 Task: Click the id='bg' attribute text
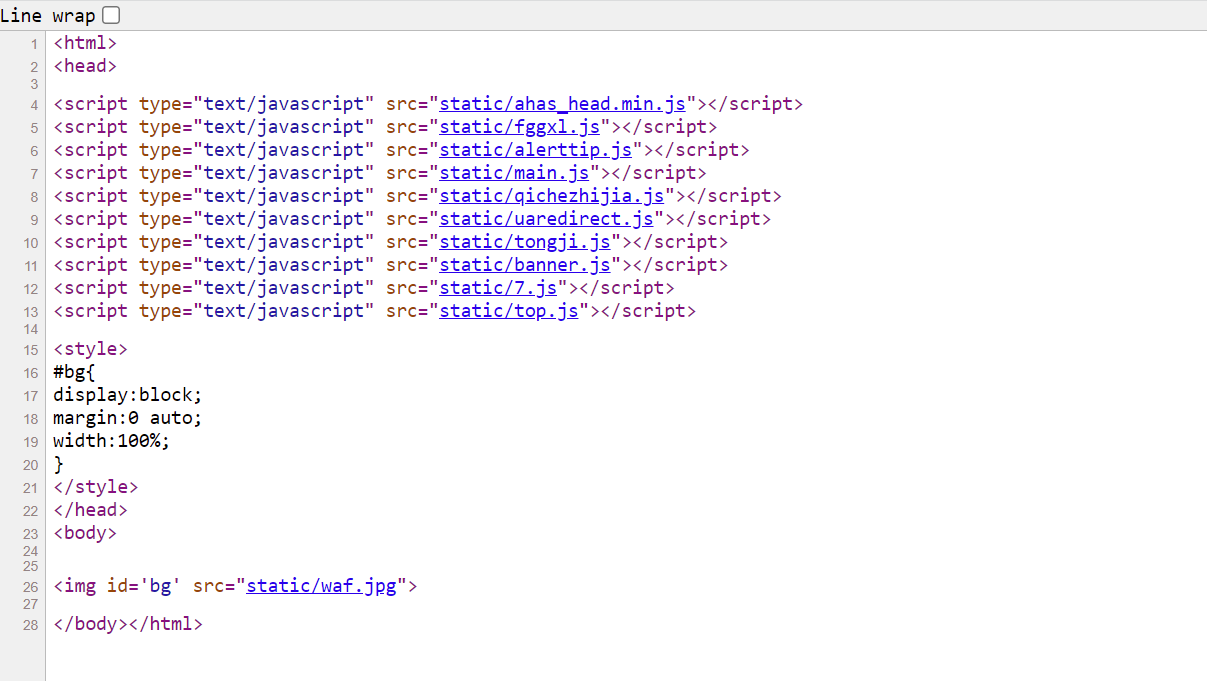pos(144,586)
